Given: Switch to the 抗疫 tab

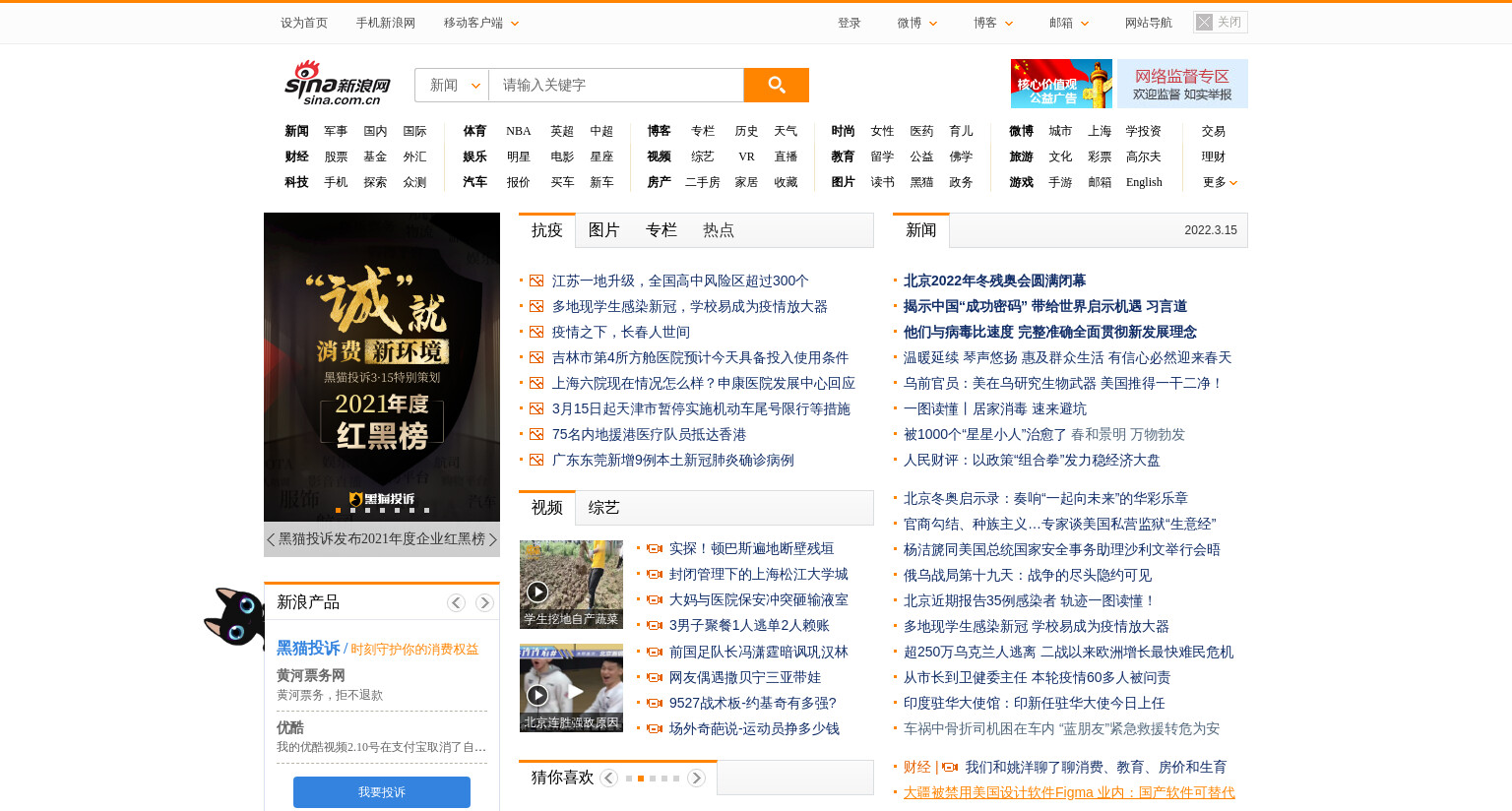Looking at the screenshot, I should pyautogui.click(x=547, y=230).
